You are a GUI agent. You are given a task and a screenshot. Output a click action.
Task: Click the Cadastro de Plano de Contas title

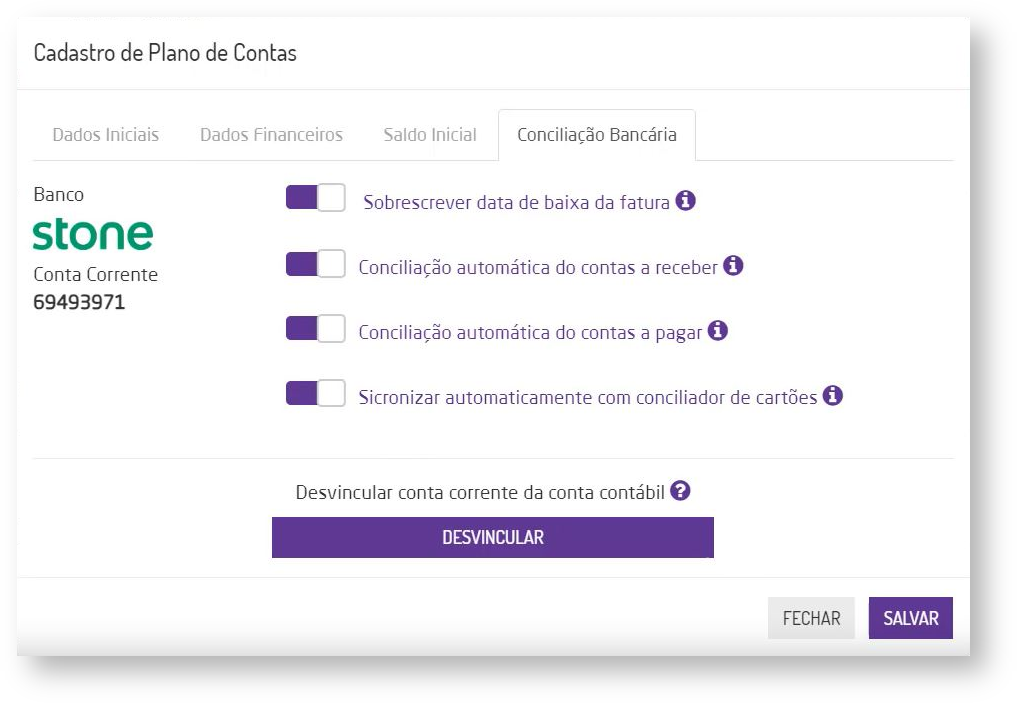coord(165,53)
